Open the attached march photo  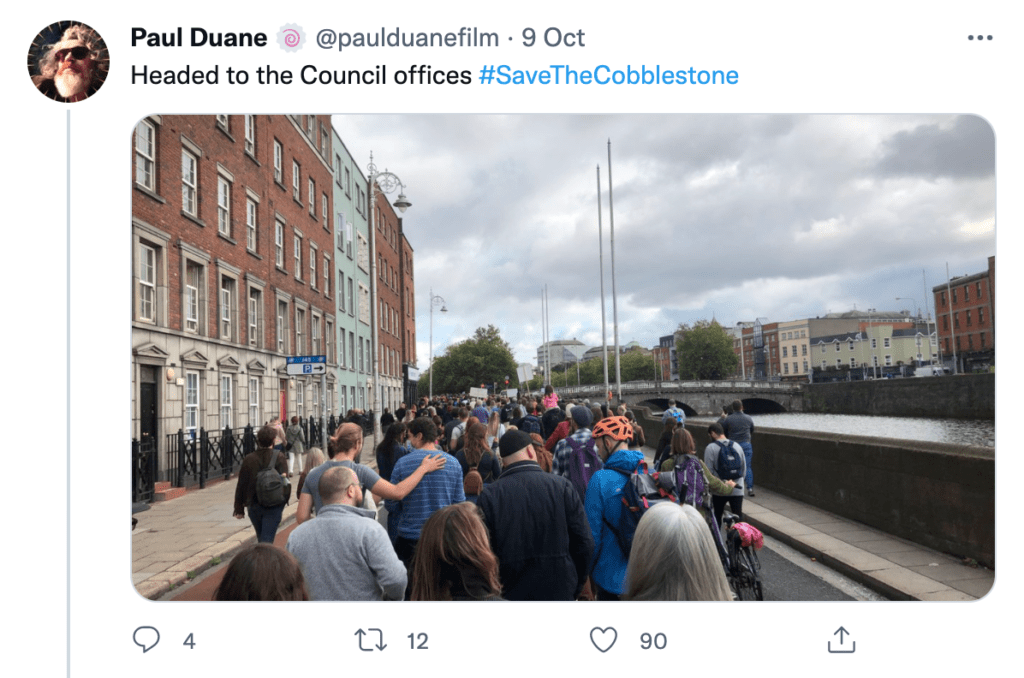pos(563,357)
